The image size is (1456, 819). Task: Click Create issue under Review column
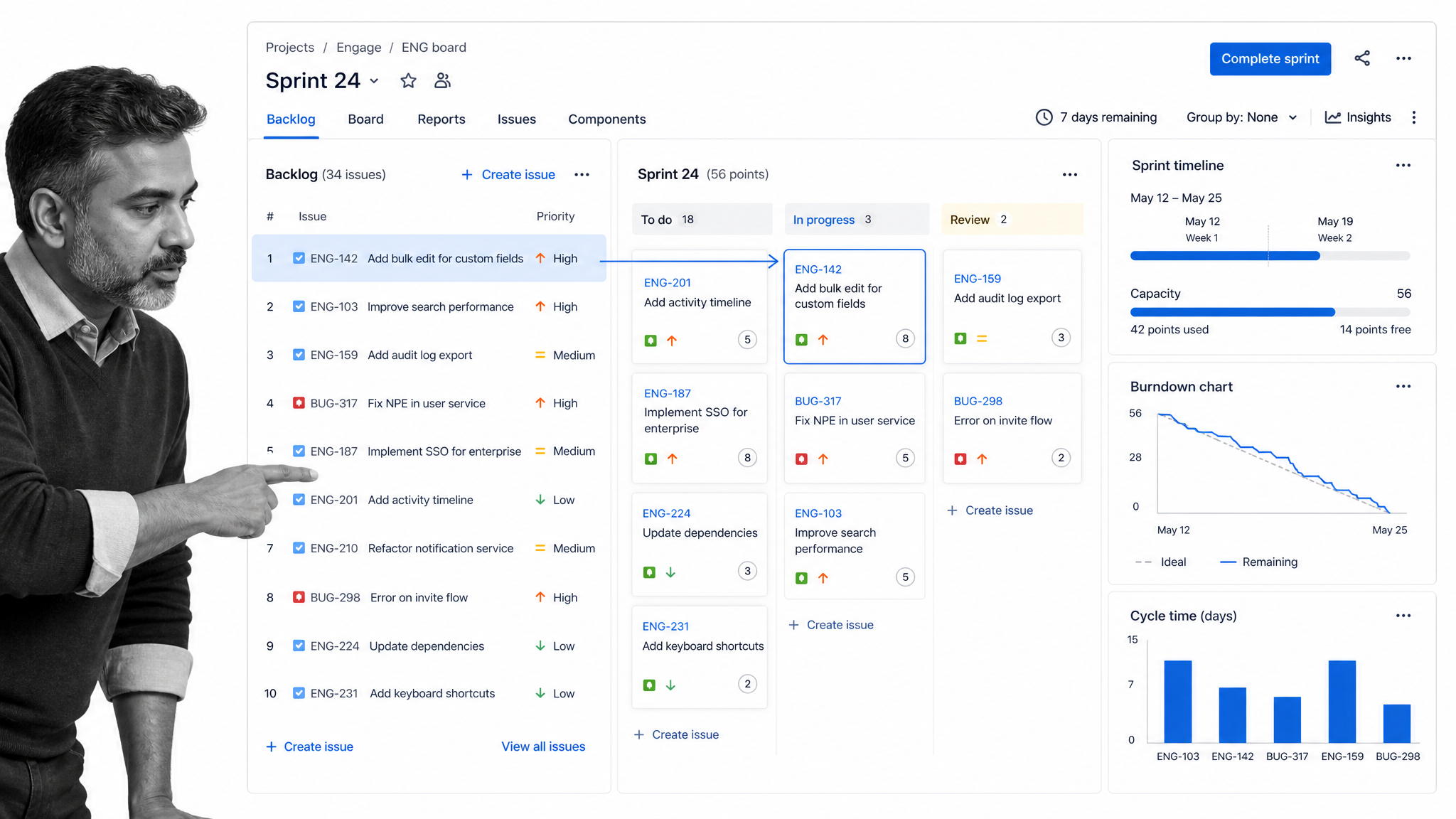(990, 510)
